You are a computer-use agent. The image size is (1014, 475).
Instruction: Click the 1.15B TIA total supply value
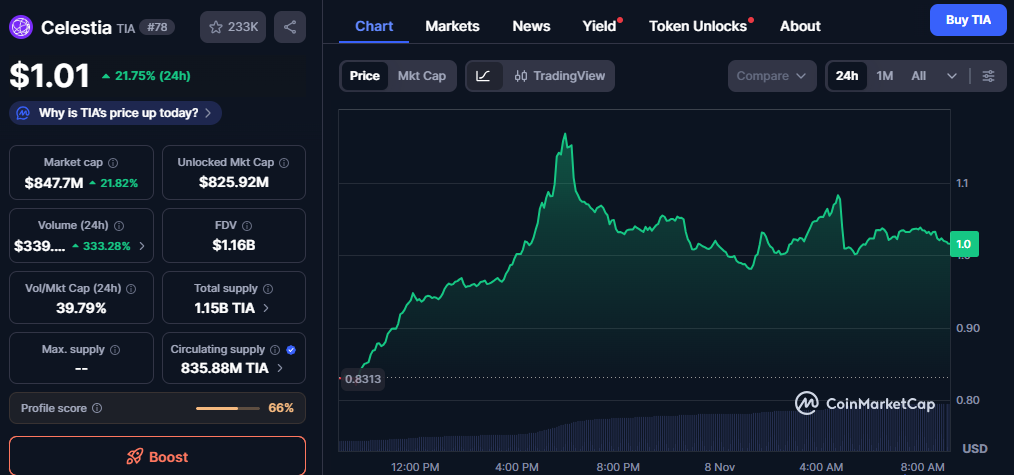224,308
